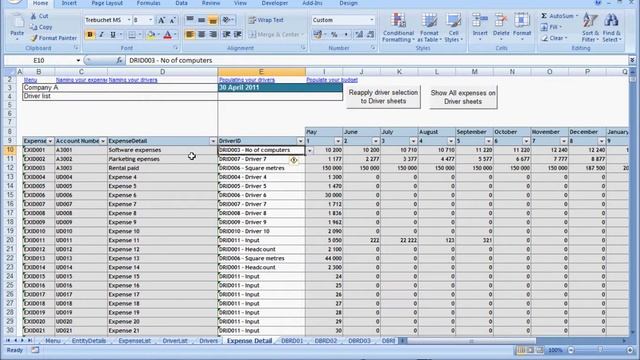This screenshot has width=640, height=360.
Task: Open Conditional Formatting menu
Action: click(x=398, y=27)
